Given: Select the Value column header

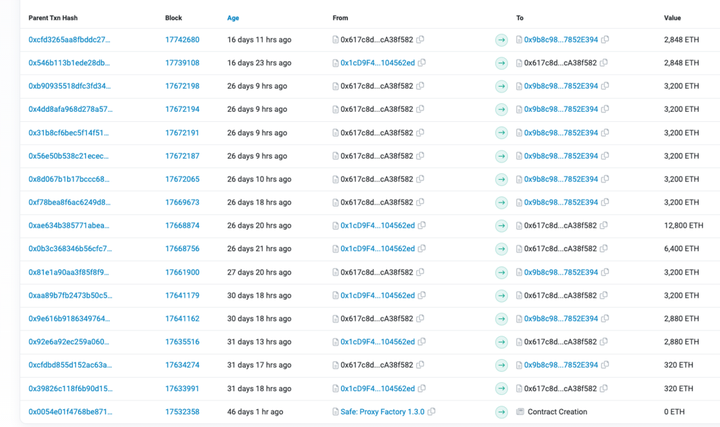Looking at the screenshot, I should 672,18.
